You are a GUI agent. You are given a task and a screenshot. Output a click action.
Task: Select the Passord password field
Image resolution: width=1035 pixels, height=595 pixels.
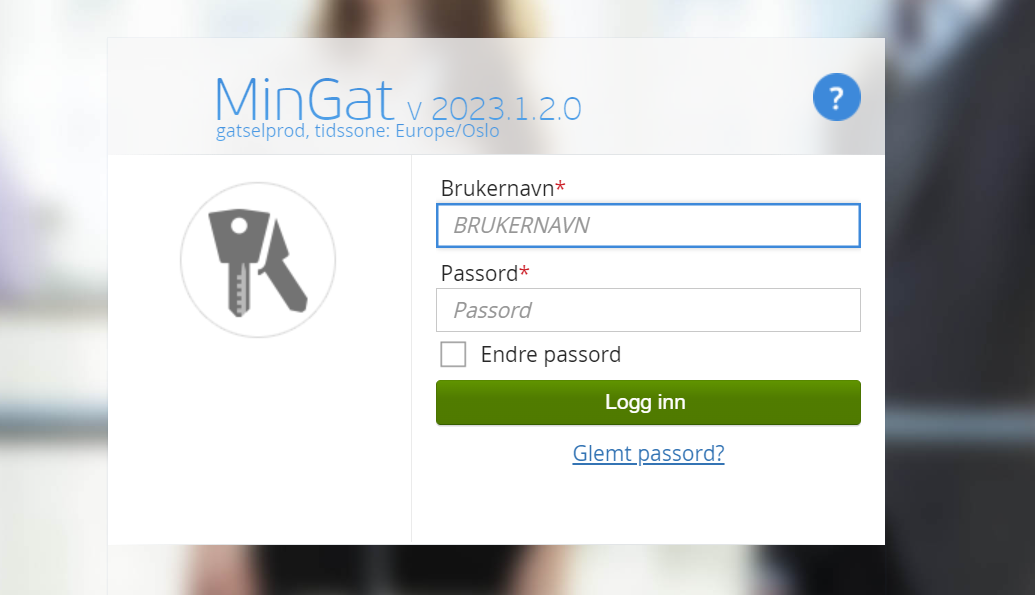click(x=648, y=310)
